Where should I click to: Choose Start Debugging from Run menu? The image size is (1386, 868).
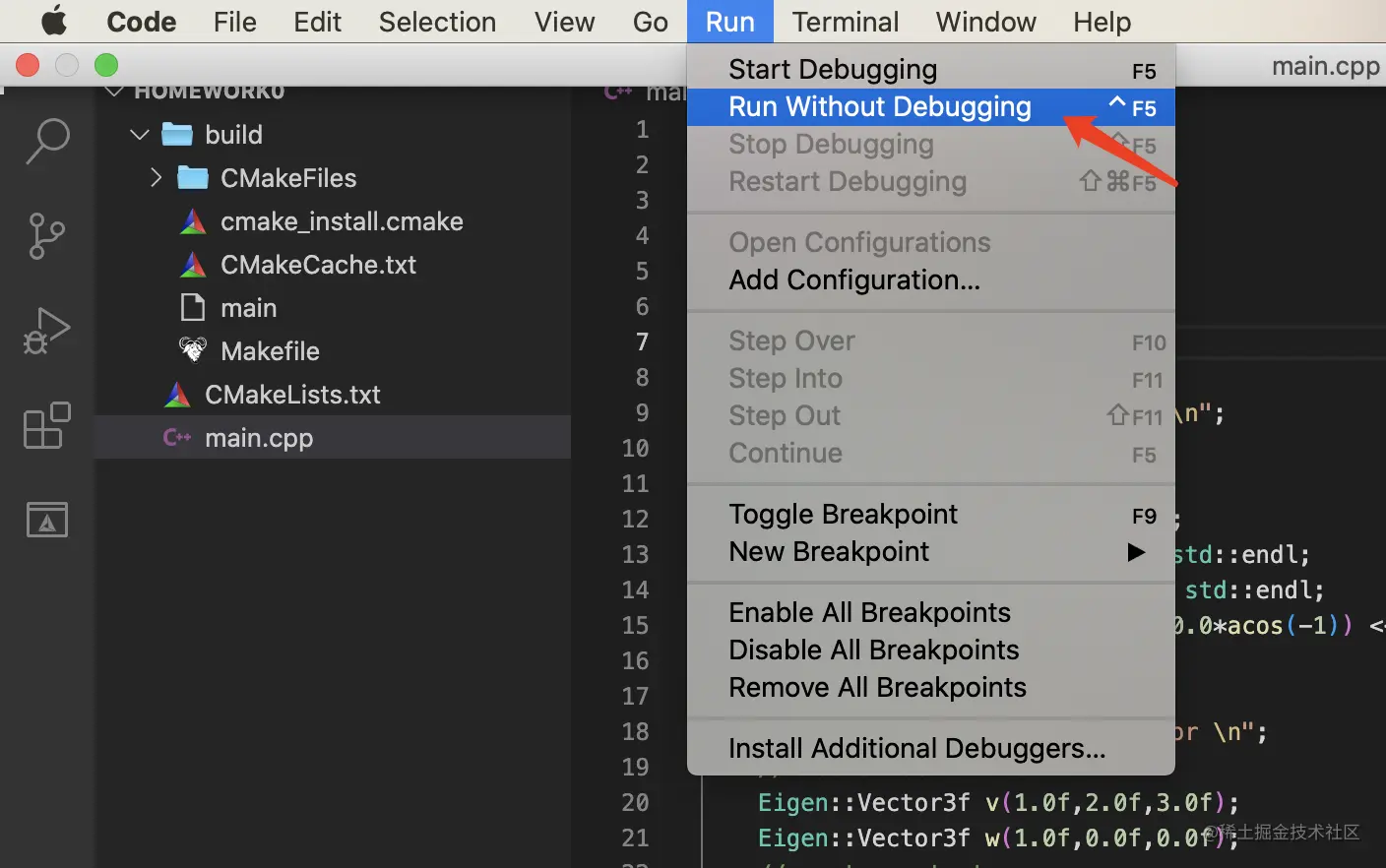pos(832,70)
